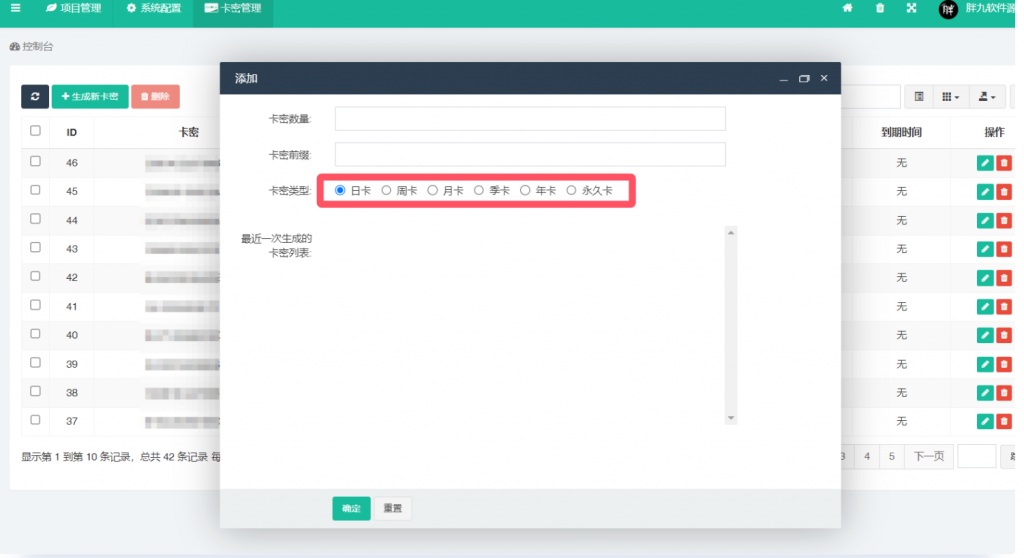Screen dimensions: 1024x558
Task: Select the 永久卡 radio option
Action: [x=571, y=190]
